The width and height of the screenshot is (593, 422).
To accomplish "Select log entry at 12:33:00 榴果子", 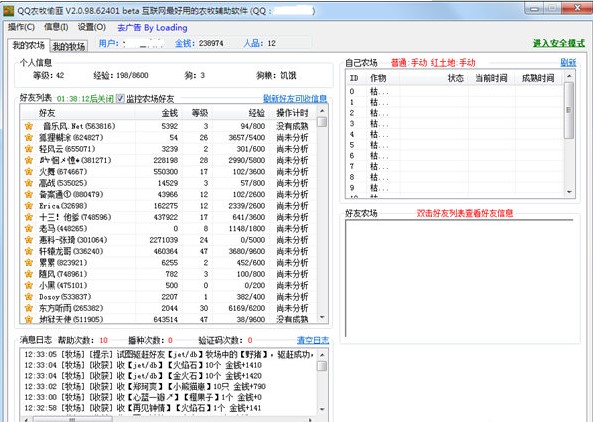I will (x=169, y=397).
